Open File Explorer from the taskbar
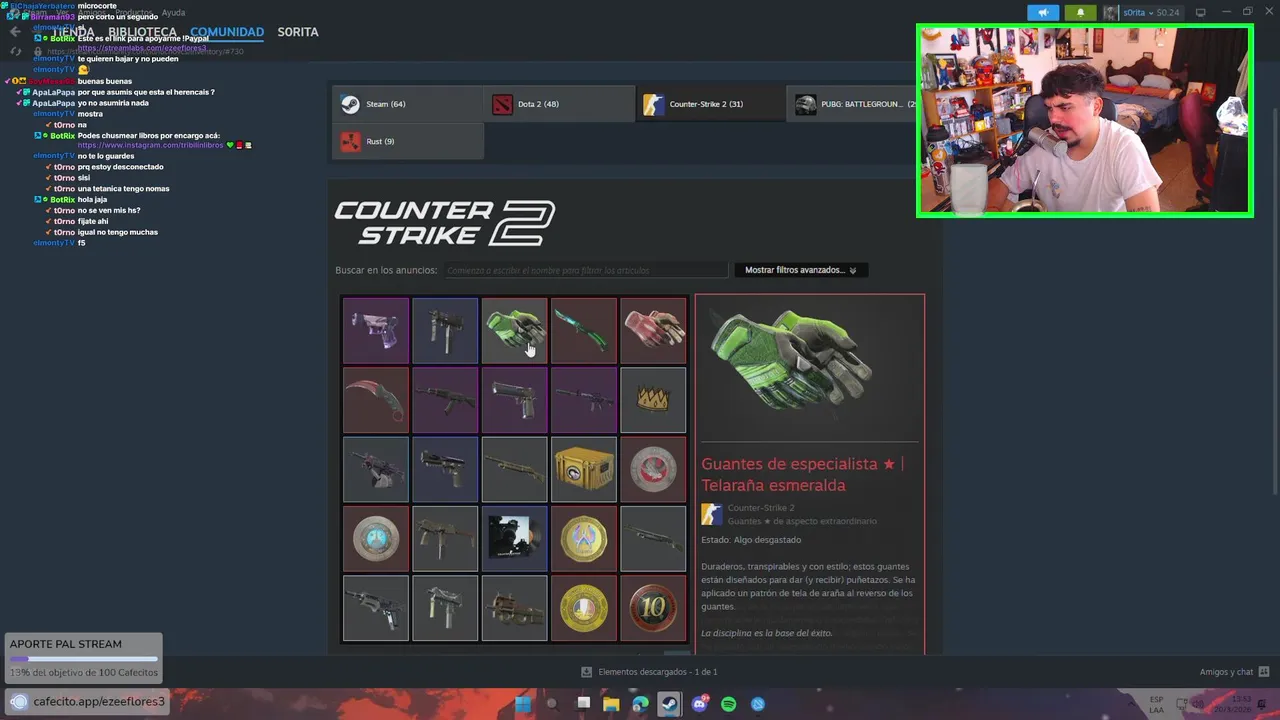The image size is (1280, 720). pyautogui.click(x=611, y=704)
